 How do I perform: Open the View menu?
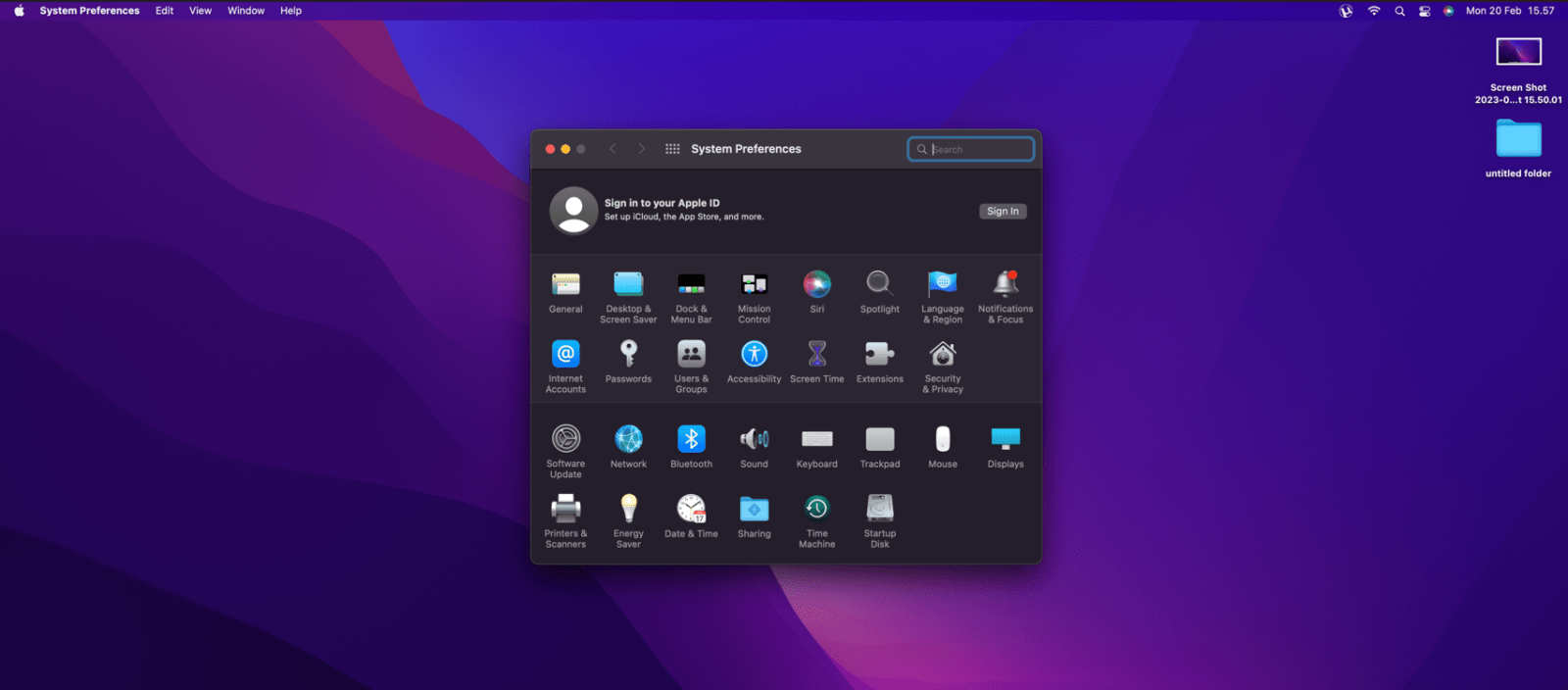(x=200, y=11)
